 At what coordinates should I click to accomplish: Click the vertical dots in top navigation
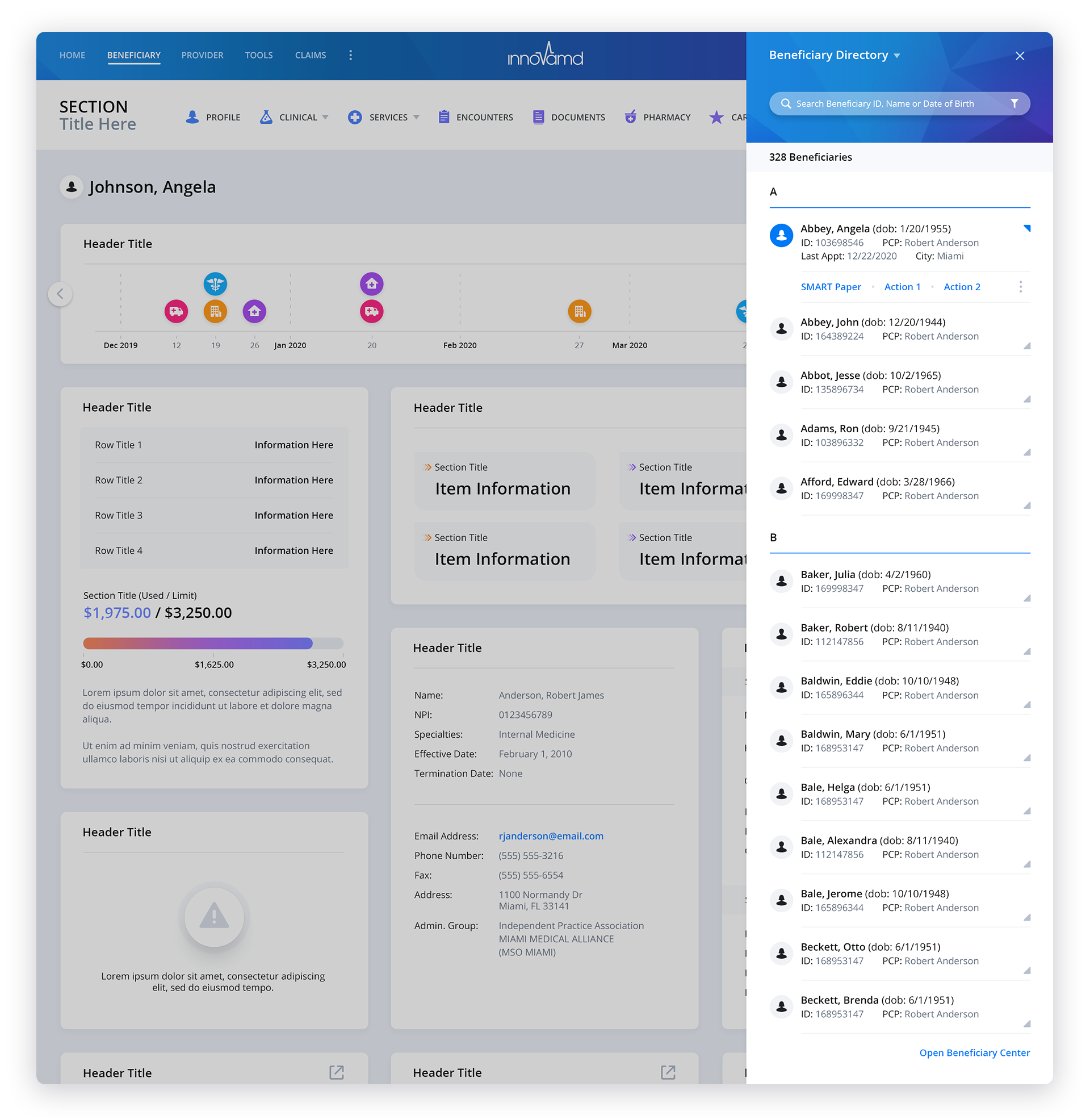tap(350, 55)
